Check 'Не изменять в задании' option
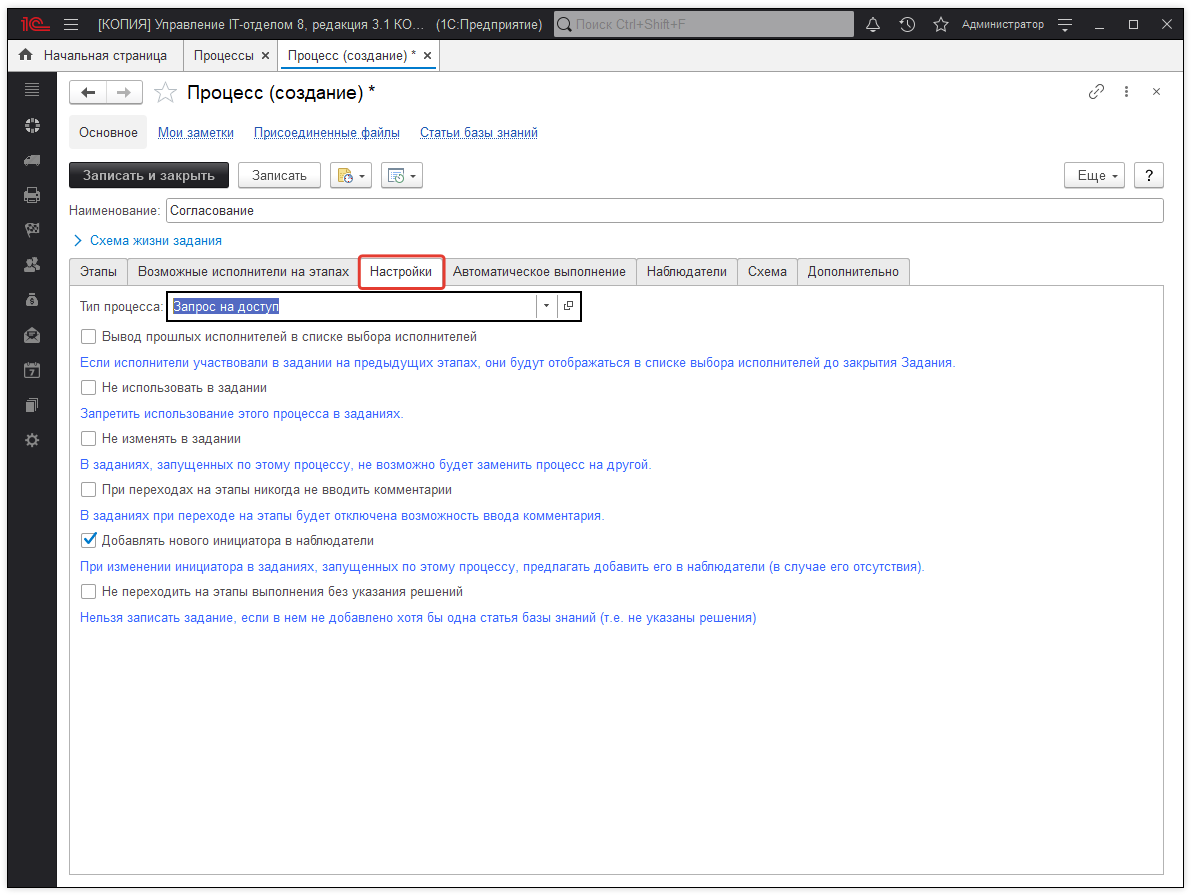The height and width of the screenshot is (895, 1191). click(x=89, y=439)
